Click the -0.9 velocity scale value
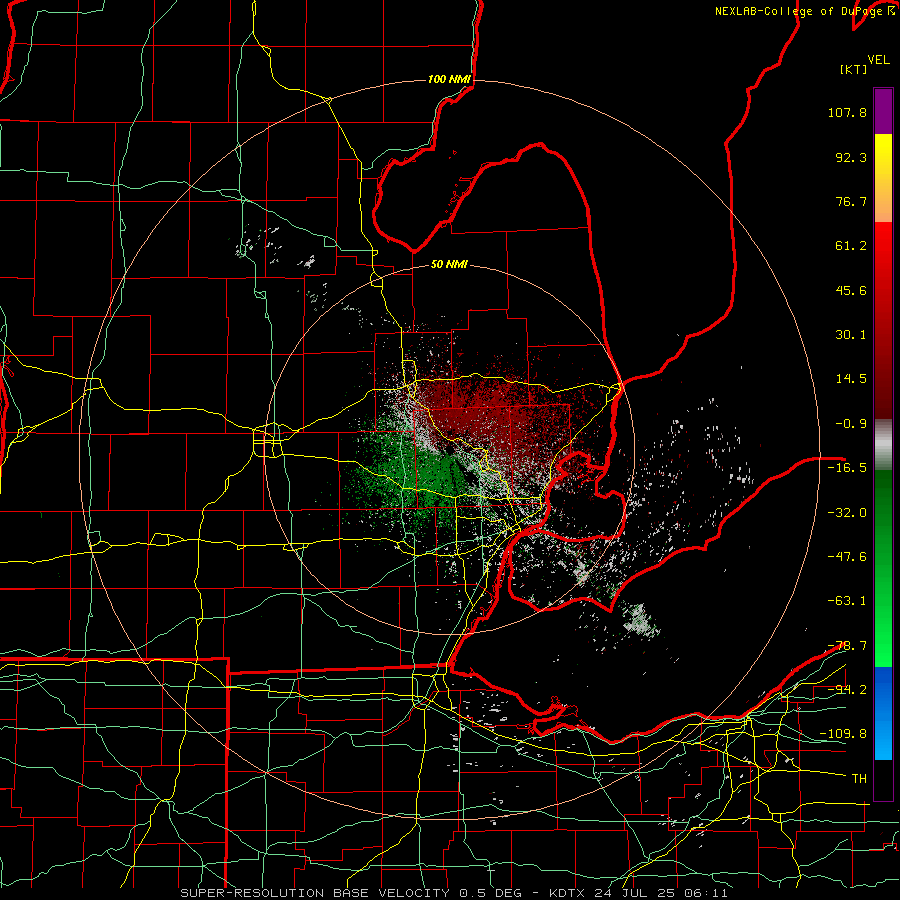Screen dimensions: 900x900 coord(851,424)
